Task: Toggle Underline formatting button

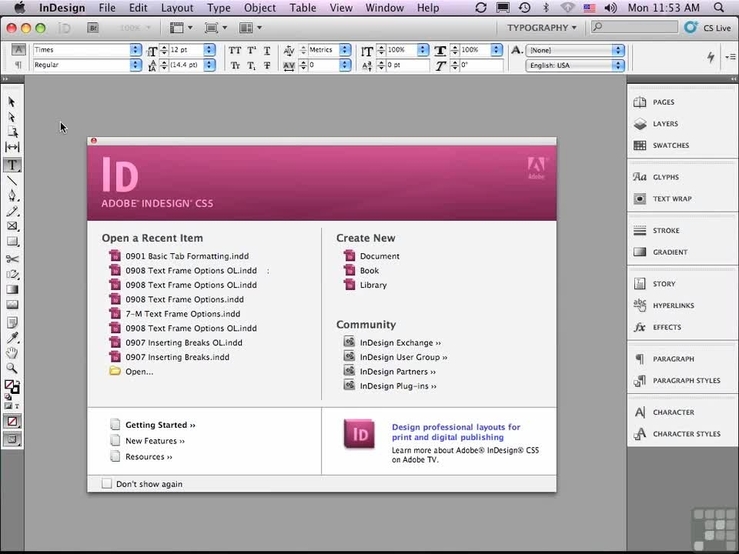Action: point(267,50)
